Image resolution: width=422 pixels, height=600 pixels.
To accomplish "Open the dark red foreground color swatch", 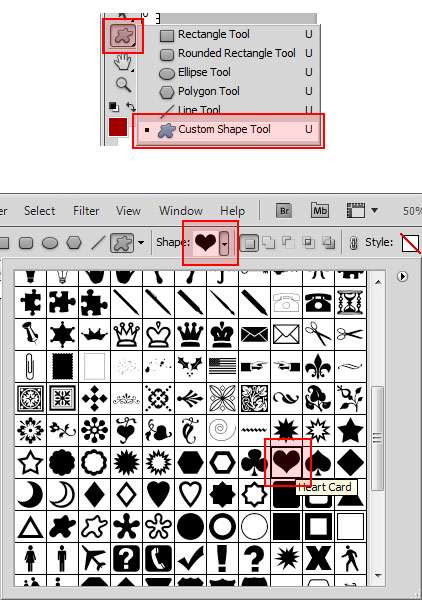I will (x=118, y=127).
